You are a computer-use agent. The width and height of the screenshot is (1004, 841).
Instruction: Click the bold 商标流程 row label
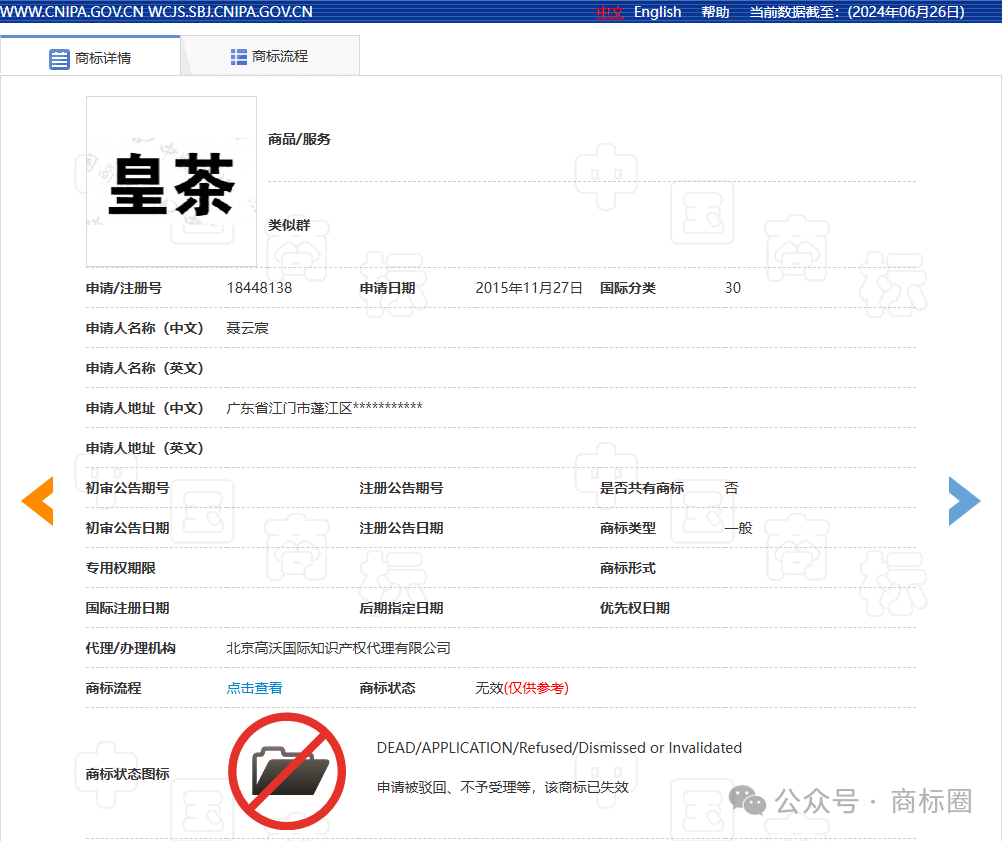[113, 688]
